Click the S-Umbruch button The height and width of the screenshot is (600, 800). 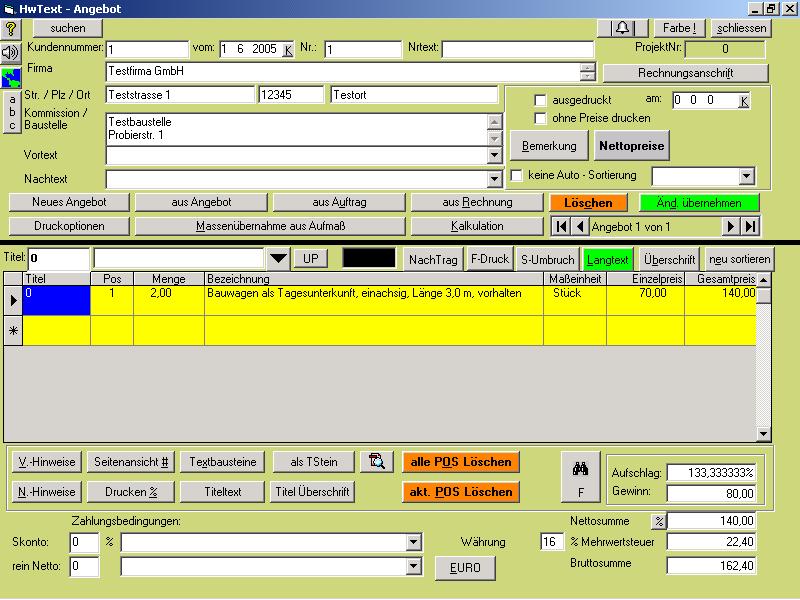pos(547,259)
